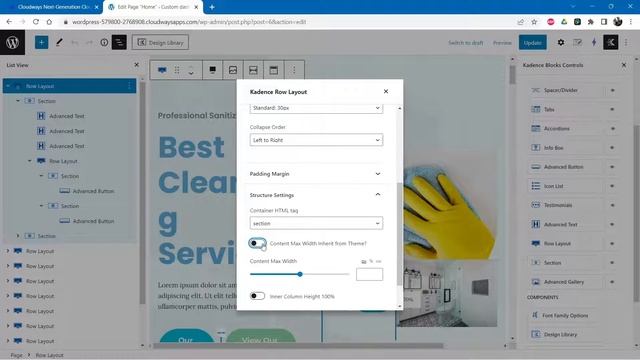This screenshot has height=360, width=640.
Task: Open the document details info icon
Action: point(104,42)
